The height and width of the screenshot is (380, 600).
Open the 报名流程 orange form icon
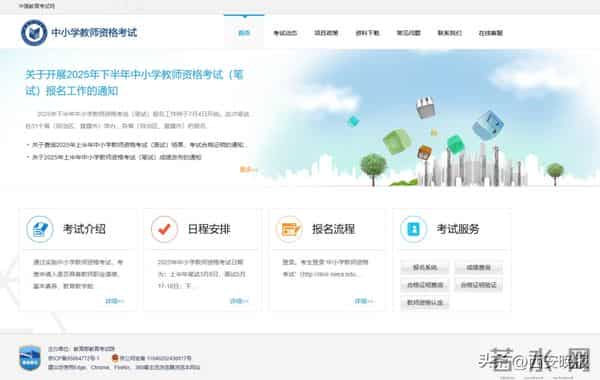pyautogui.click(x=289, y=229)
